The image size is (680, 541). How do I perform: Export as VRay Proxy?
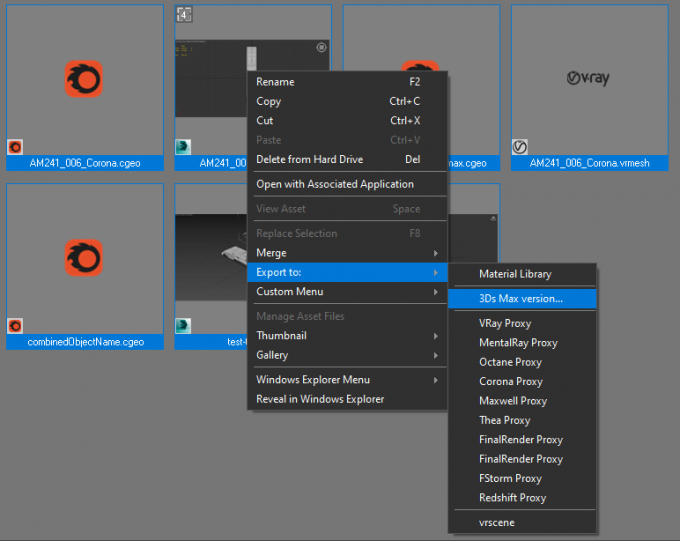(x=522, y=323)
